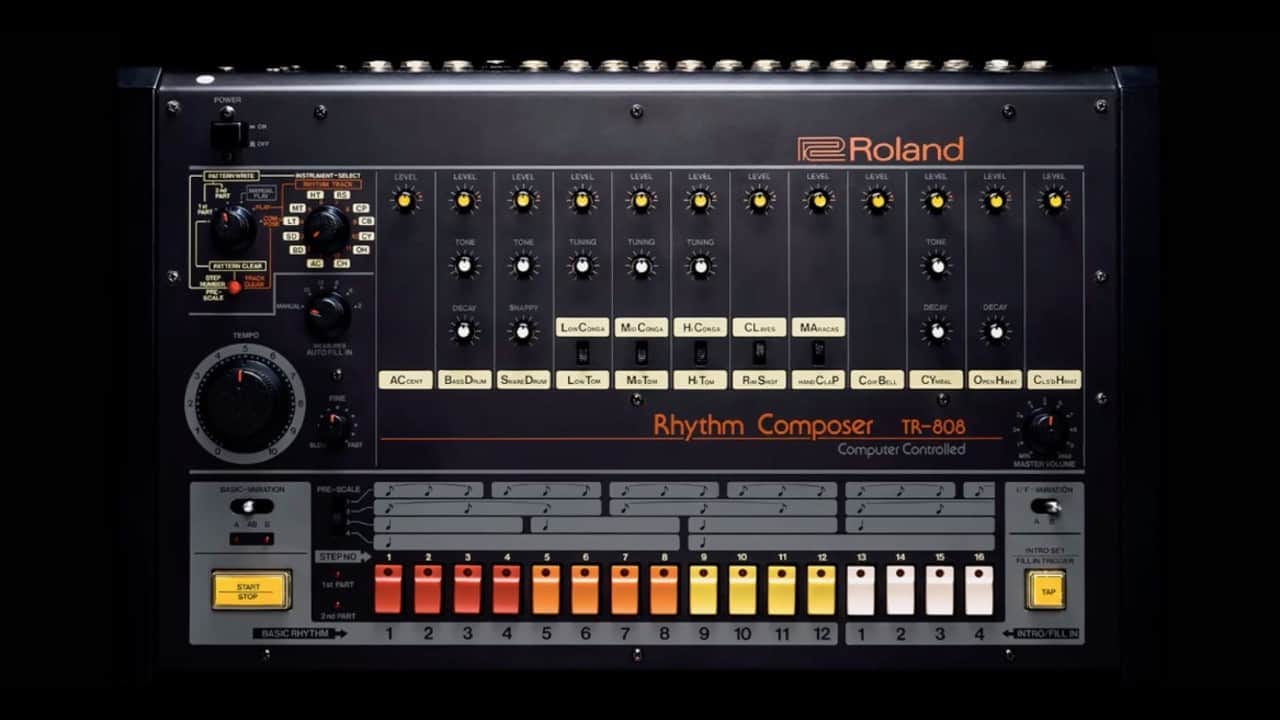The width and height of the screenshot is (1280, 720).
Task: Click the Closed Hihat LEVEL knob
Action: click(x=1054, y=201)
